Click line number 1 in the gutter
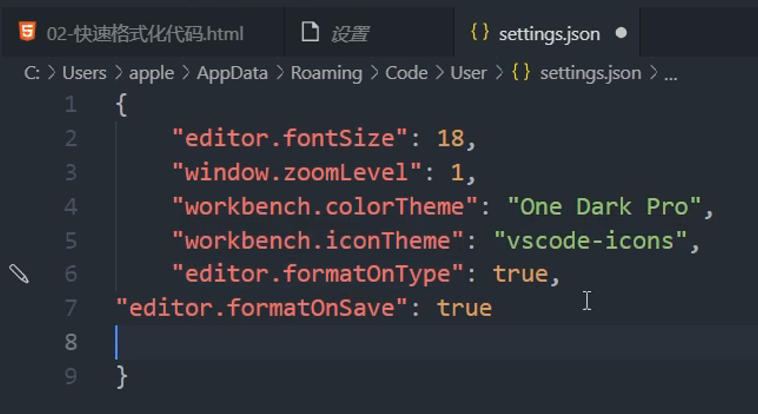The height and width of the screenshot is (414, 758). point(71,104)
